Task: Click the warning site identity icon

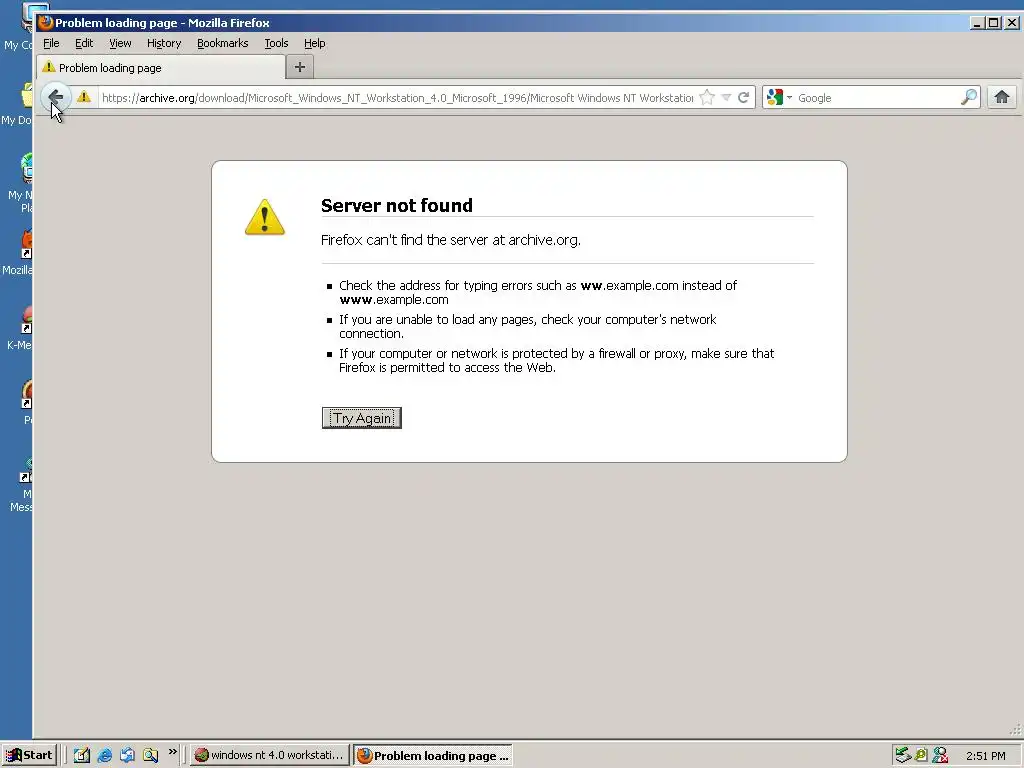Action: coord(84,97)
